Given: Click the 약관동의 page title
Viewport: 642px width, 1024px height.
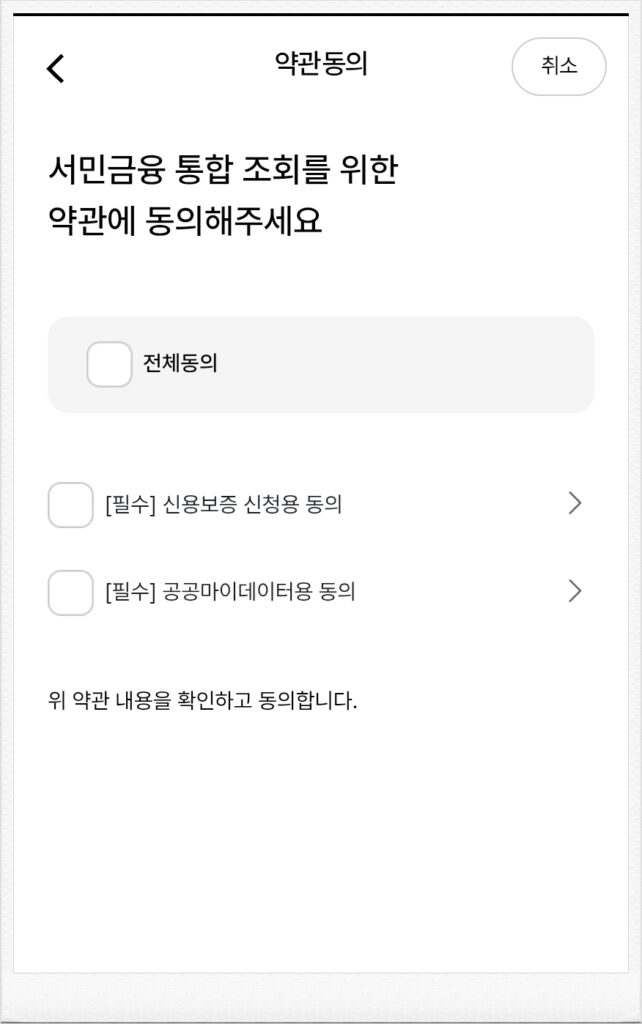Looking at the screenshot, I should (322, 66).
